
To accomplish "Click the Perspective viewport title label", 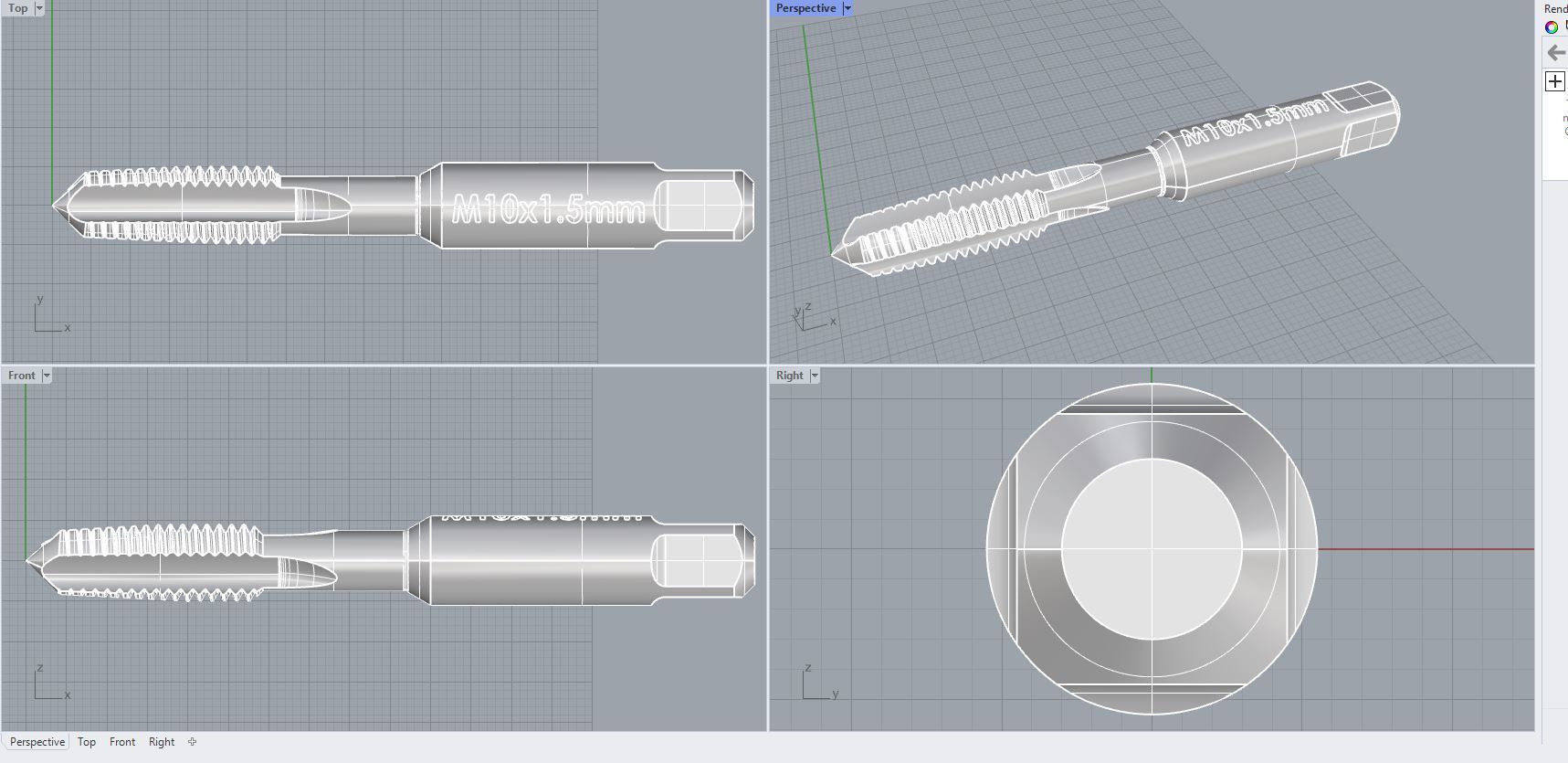I will 805,8.
